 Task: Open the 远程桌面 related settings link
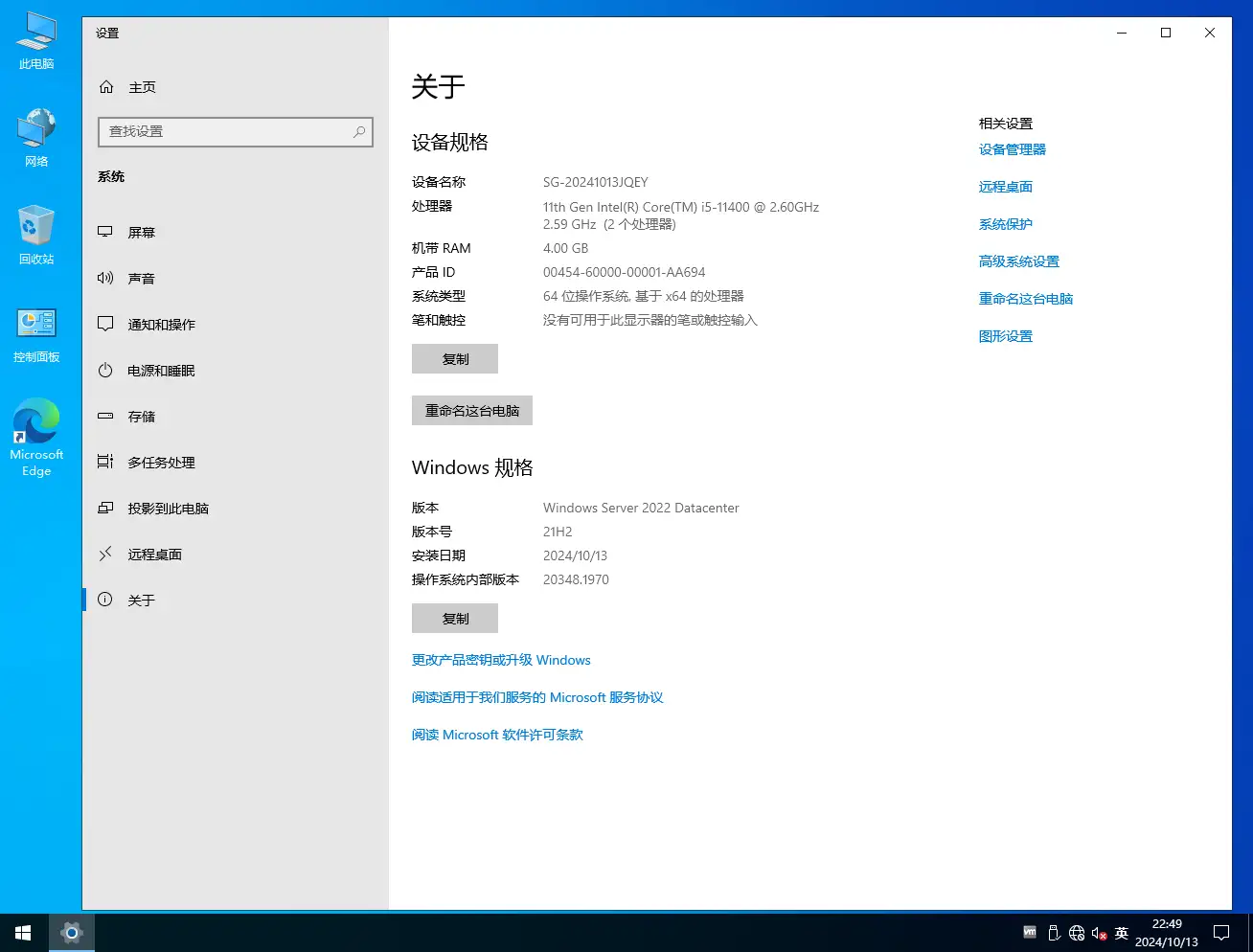pos(1006,187)
